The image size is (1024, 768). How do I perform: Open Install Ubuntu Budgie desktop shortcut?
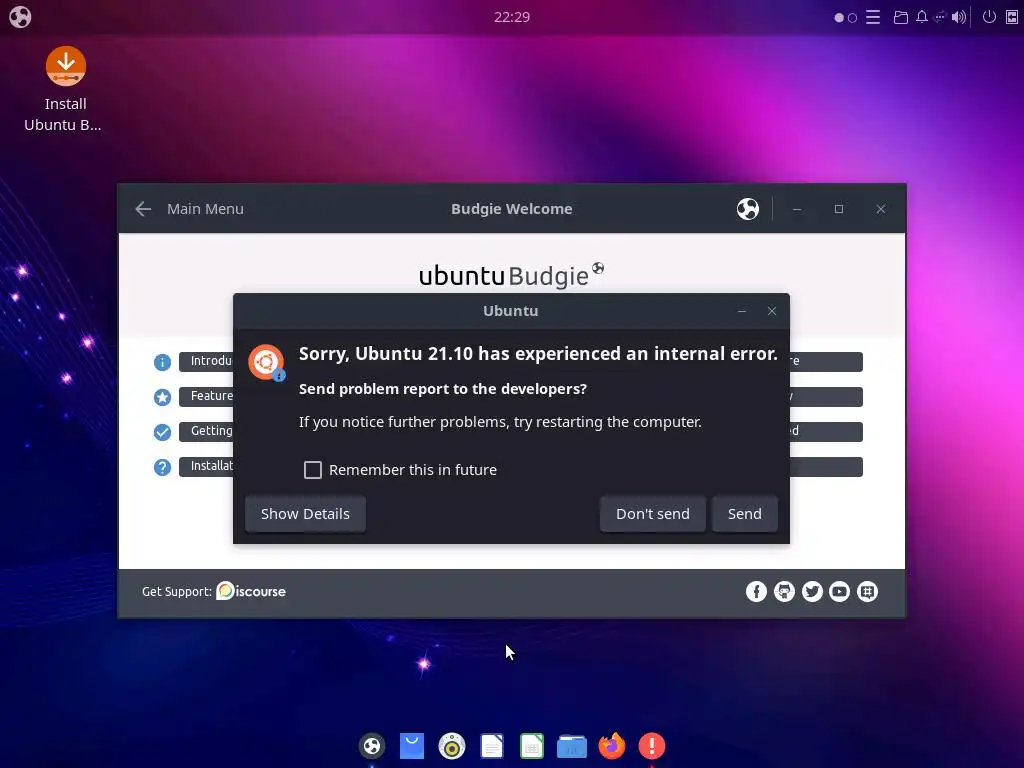65,89
